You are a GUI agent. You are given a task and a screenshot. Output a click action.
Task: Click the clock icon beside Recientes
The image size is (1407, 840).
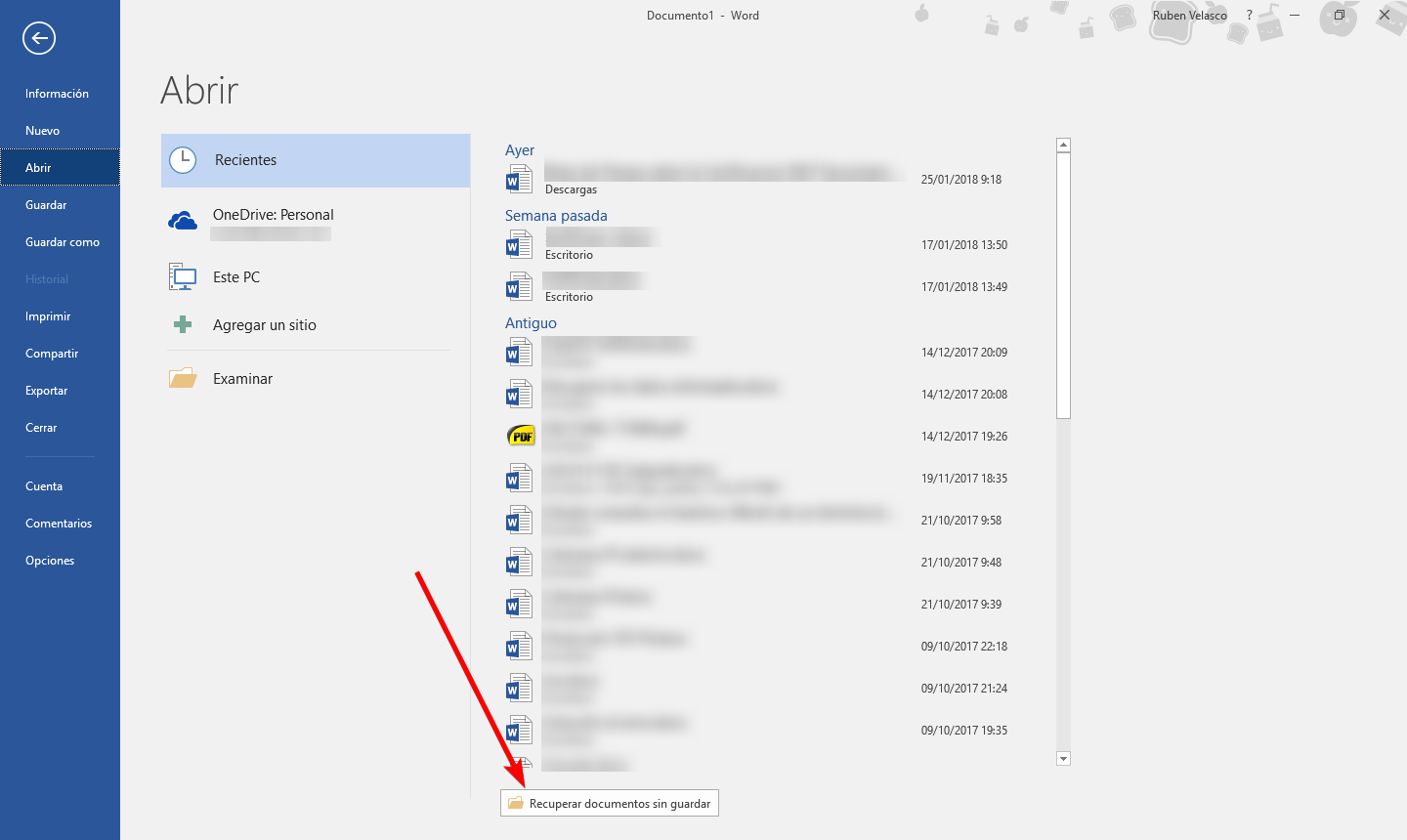pos(183,160)
